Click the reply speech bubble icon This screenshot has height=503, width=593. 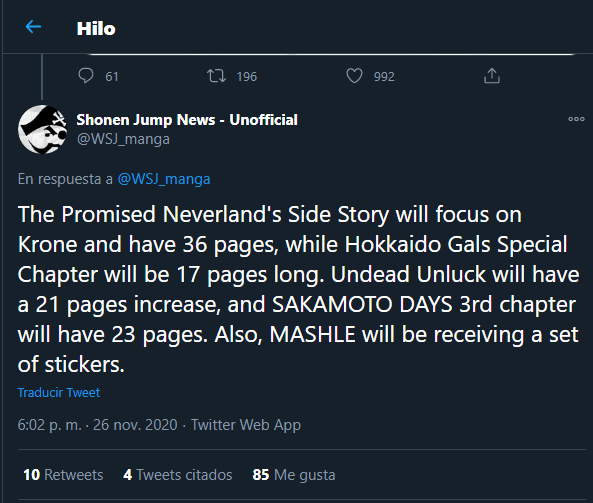[85, 76]
